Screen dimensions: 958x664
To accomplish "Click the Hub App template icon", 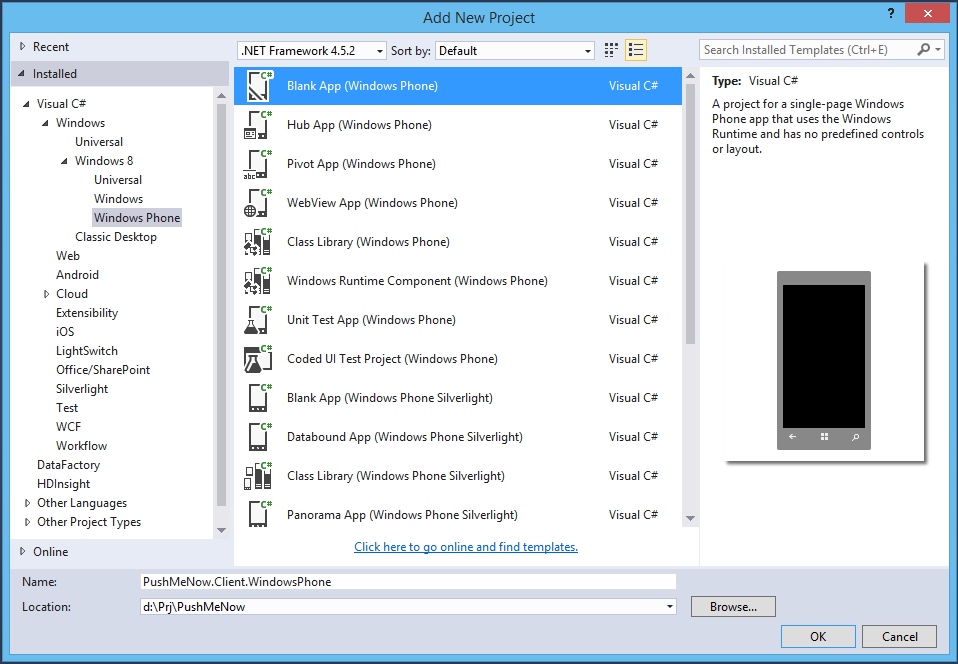I will tap(258, 125).
